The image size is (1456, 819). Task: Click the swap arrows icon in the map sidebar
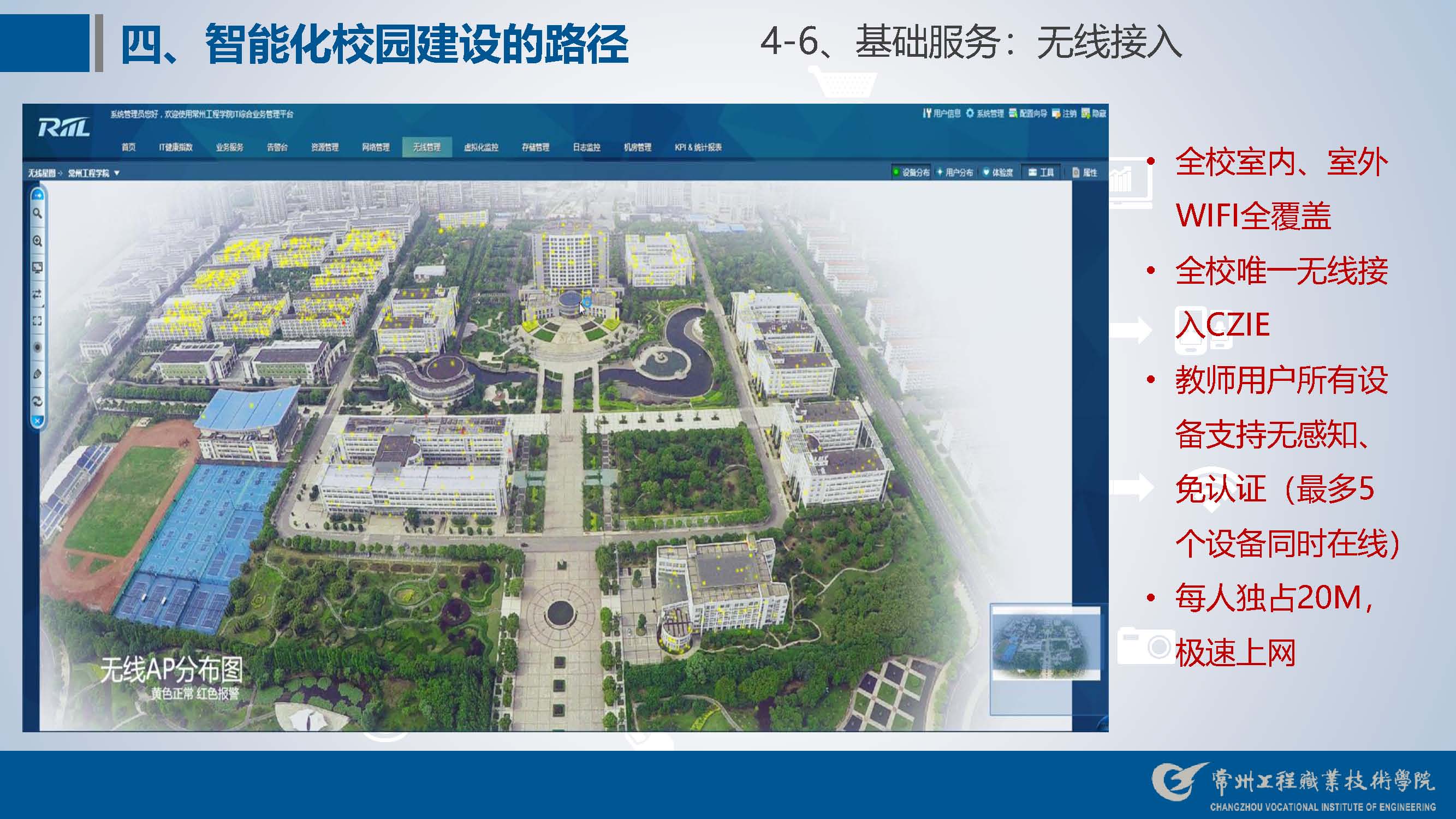pyautogui.click(x=37, y=294)
